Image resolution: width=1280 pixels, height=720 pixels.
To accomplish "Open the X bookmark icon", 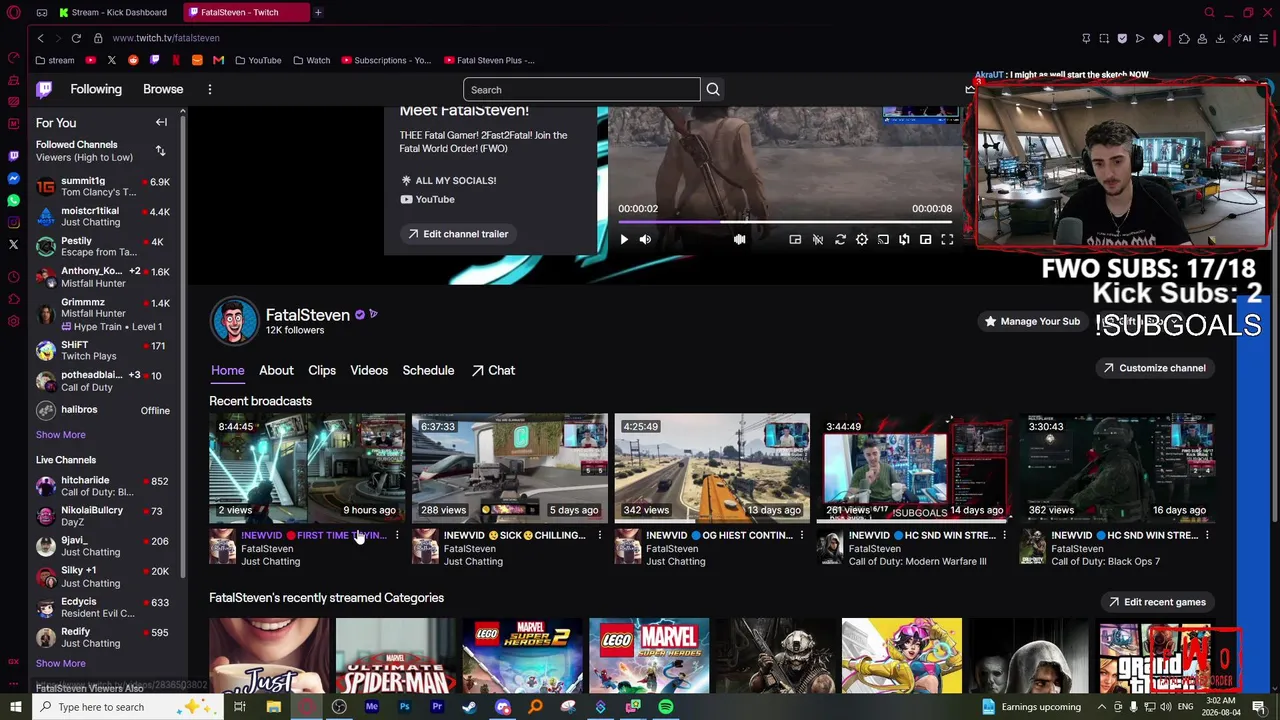I will coord(111,60).
